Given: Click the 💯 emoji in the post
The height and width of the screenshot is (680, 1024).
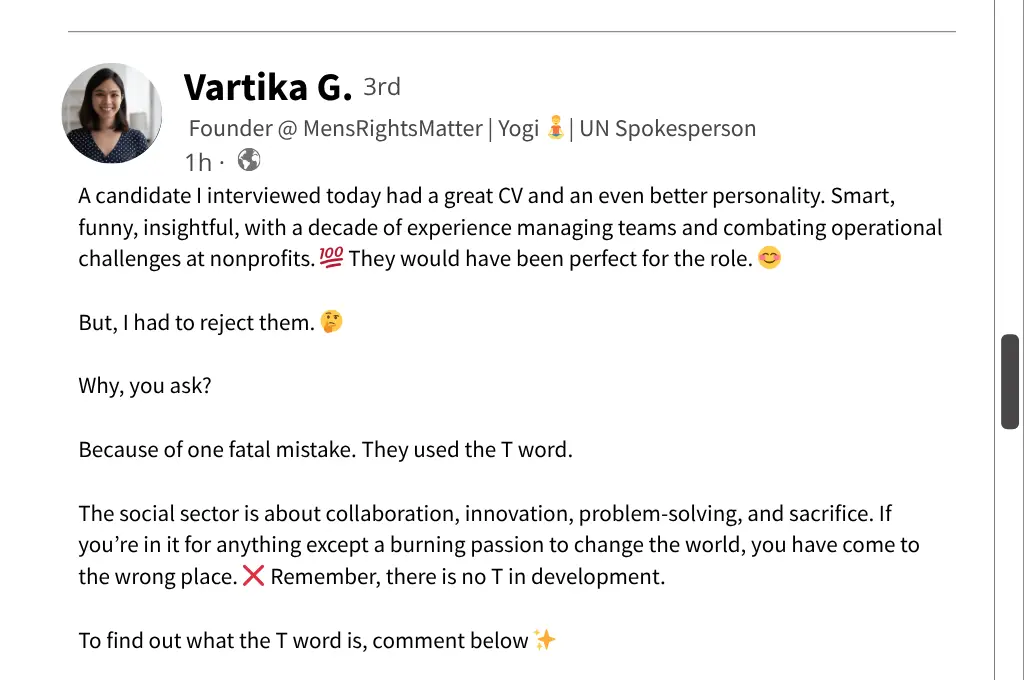Looking at the screenshot, I should click(331, 257).
